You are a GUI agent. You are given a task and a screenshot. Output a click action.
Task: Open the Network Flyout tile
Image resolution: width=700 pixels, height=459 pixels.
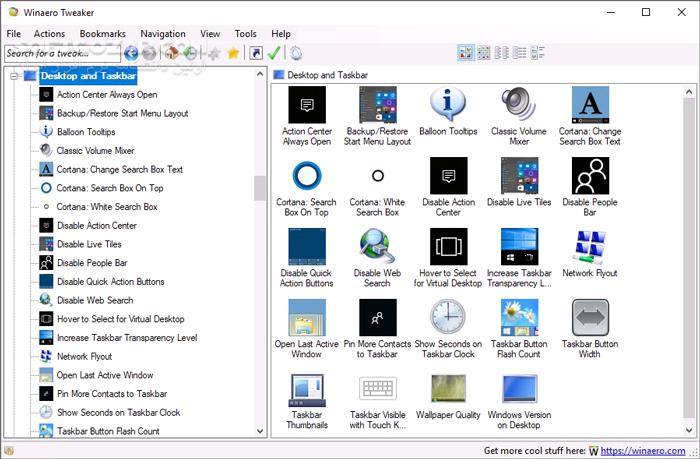coord(590,253)
